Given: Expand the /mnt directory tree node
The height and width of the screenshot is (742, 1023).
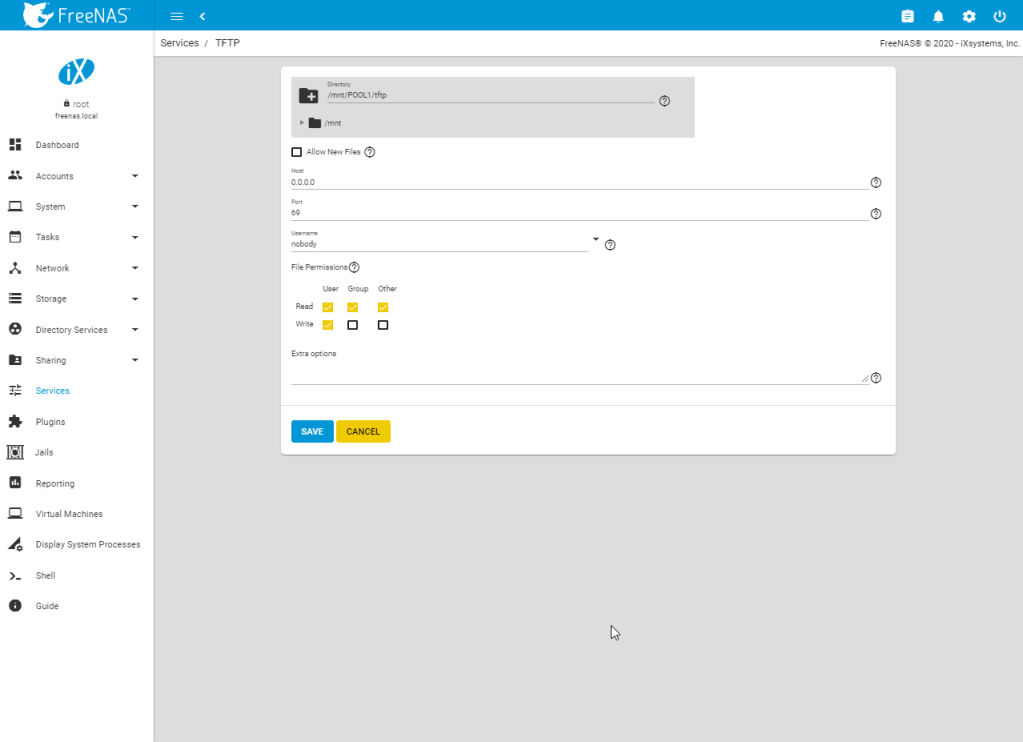Looking at the screenshot, I should 302,123.
